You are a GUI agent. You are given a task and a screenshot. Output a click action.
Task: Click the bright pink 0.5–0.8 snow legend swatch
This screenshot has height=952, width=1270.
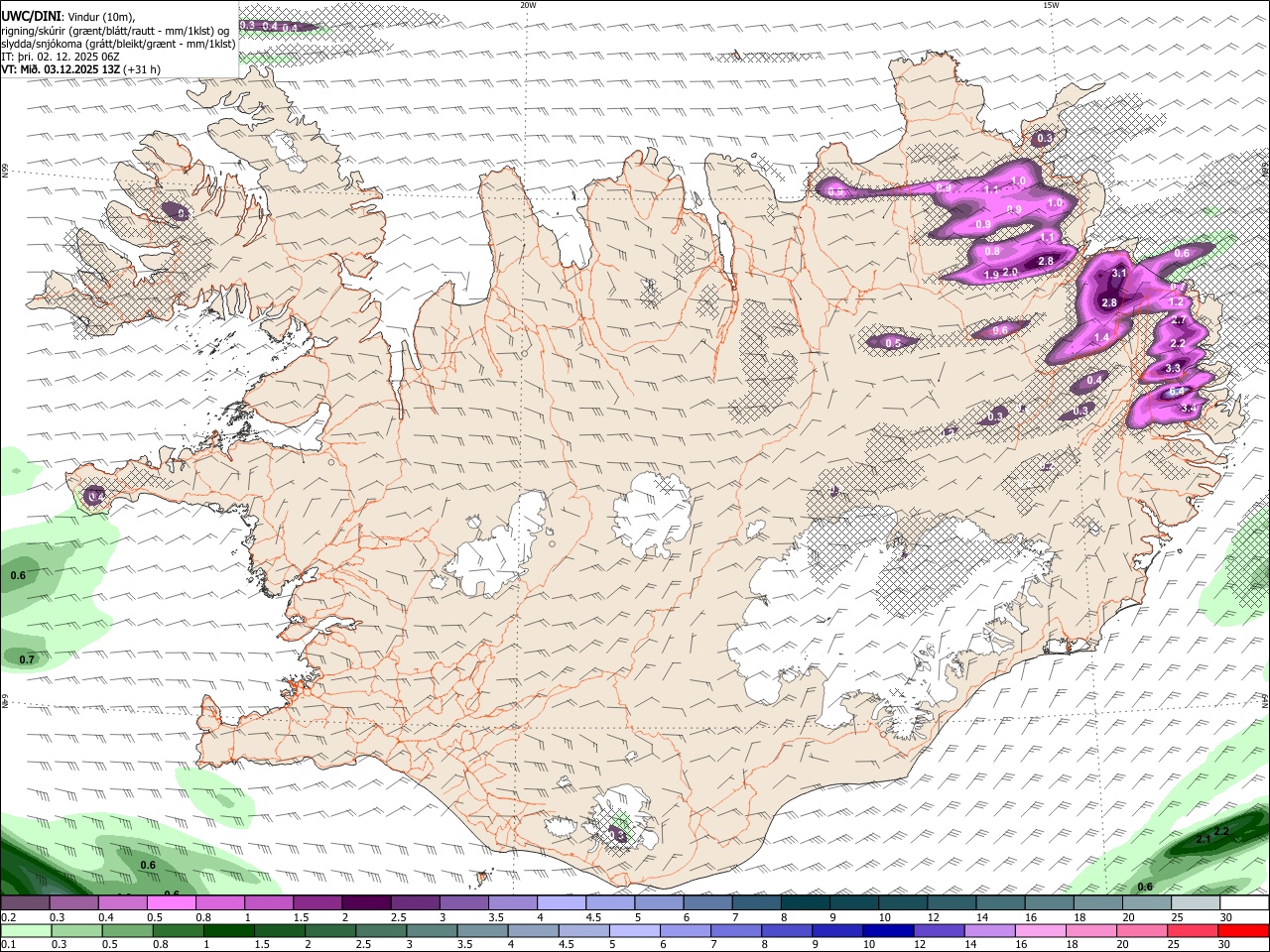click(171, 903)
